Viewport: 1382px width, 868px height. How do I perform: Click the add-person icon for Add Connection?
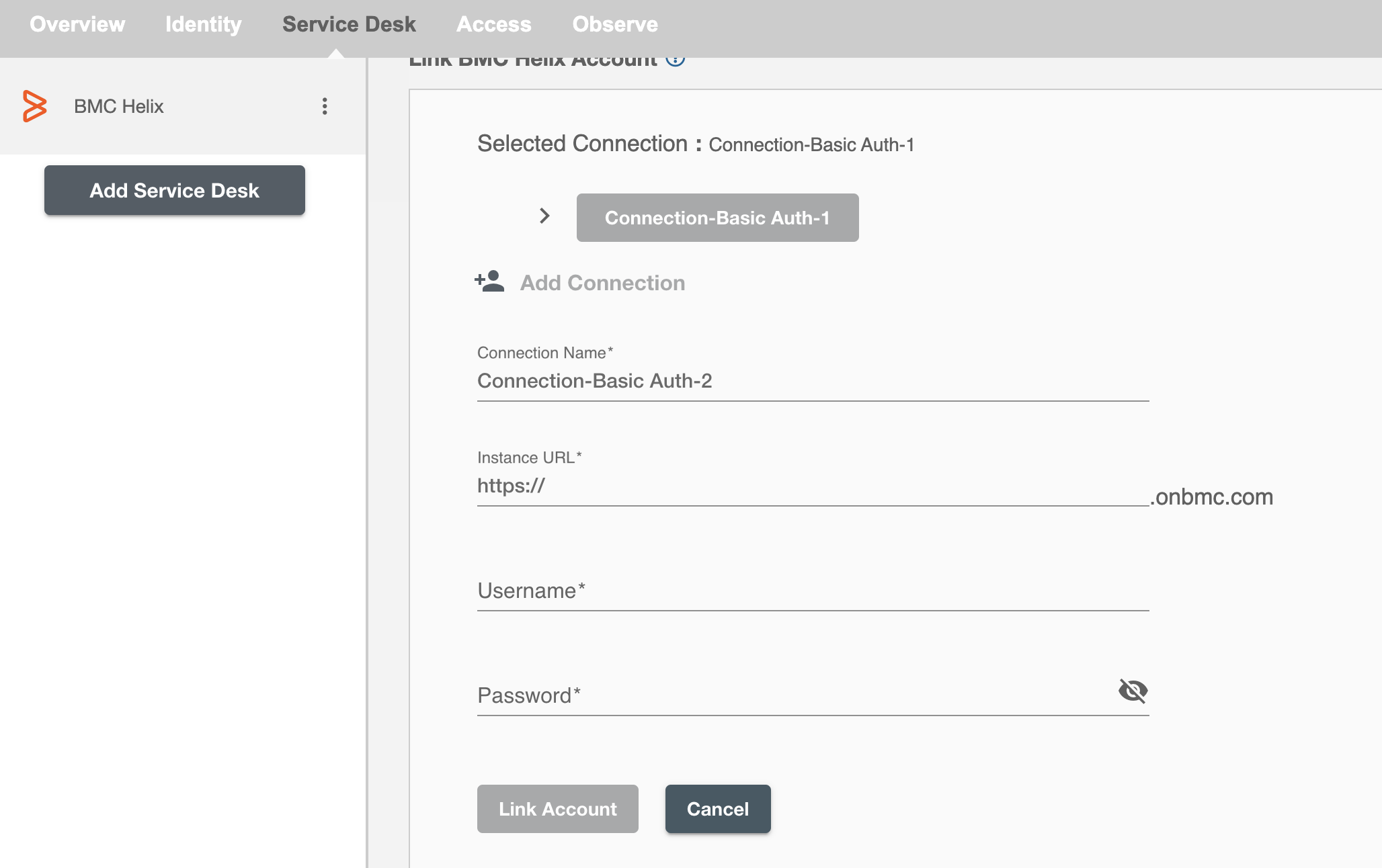(489, 281)
